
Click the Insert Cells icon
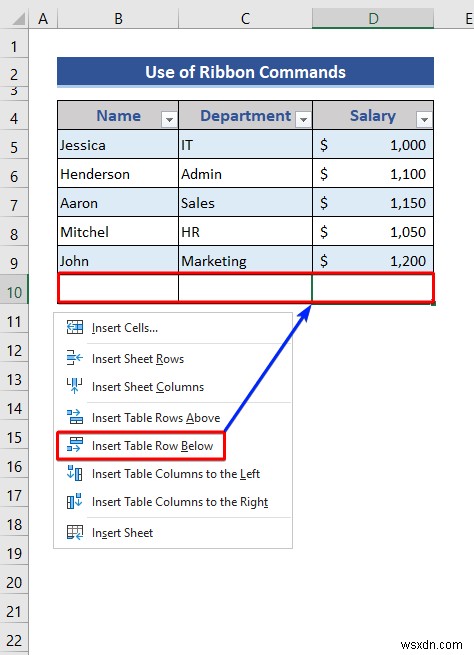tap(75, 327)
